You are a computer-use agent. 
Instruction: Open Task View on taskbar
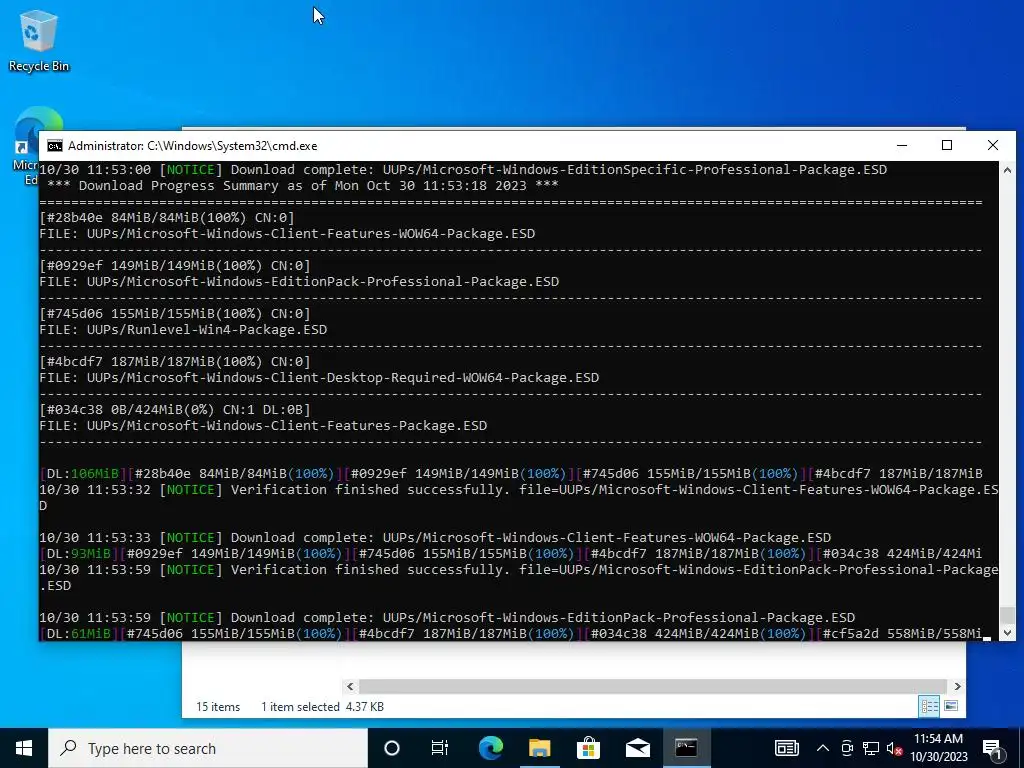tap(440, 748)
